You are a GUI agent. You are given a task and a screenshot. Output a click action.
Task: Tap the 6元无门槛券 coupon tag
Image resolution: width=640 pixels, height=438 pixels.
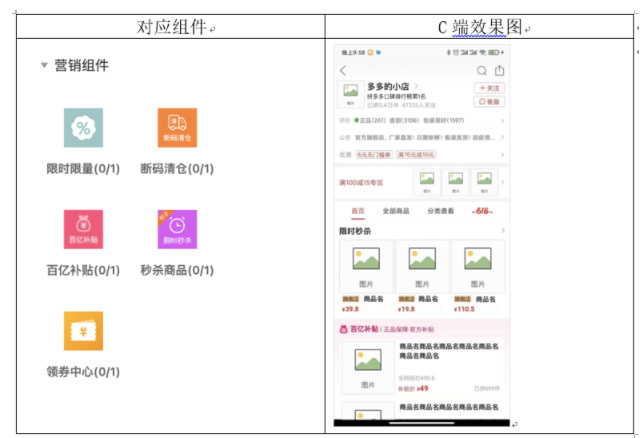pos(374,155)
